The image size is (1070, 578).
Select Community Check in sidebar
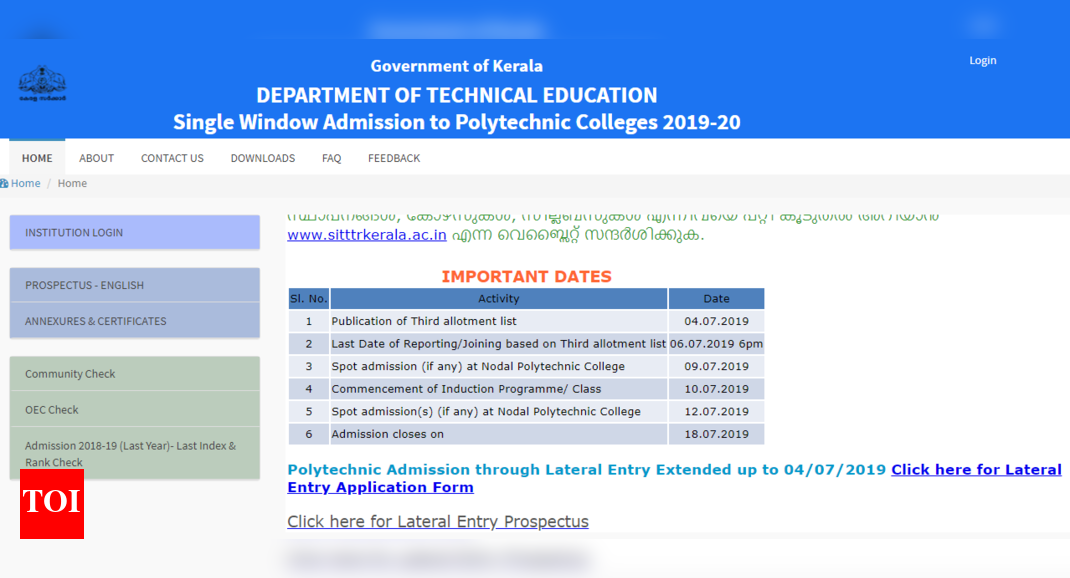coord(134,374)
